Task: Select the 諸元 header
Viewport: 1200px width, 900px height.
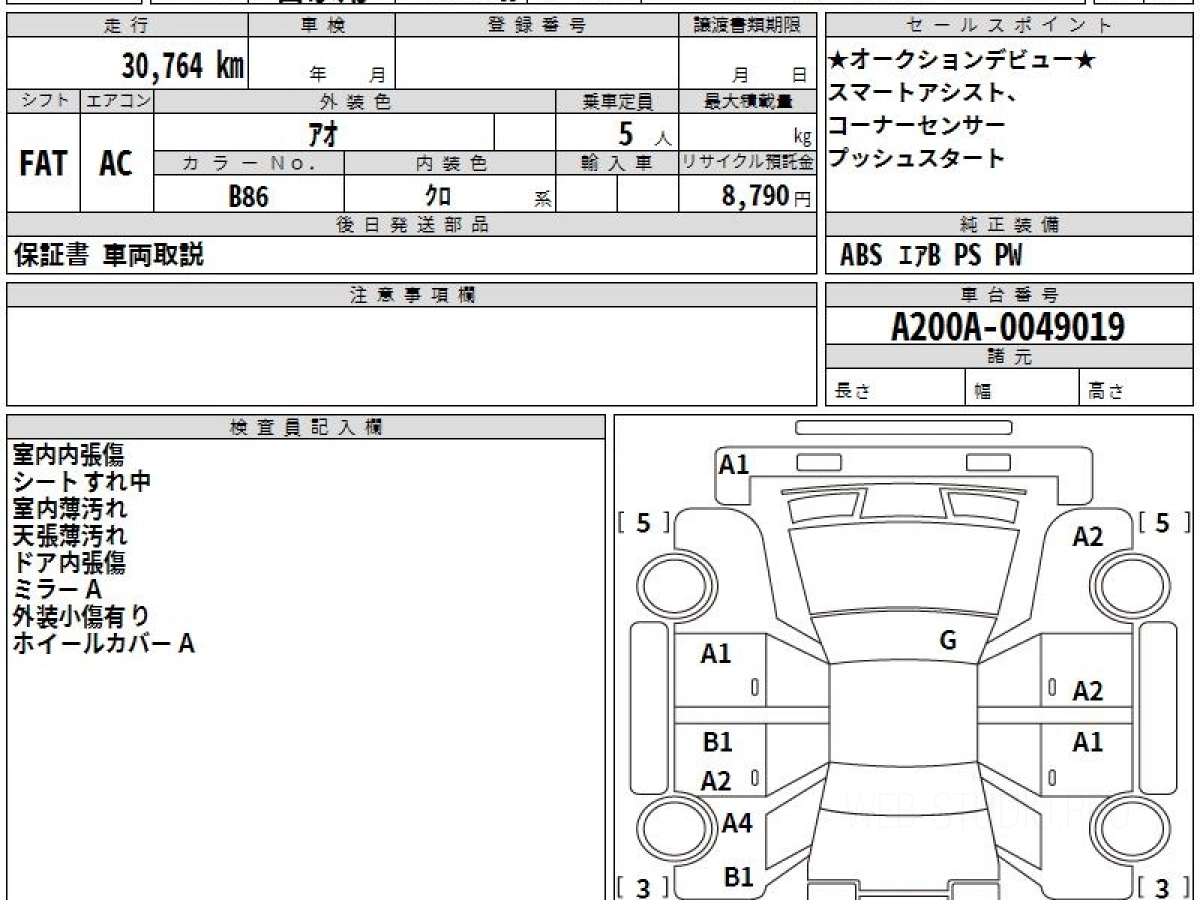Action: pos(1009,357)
